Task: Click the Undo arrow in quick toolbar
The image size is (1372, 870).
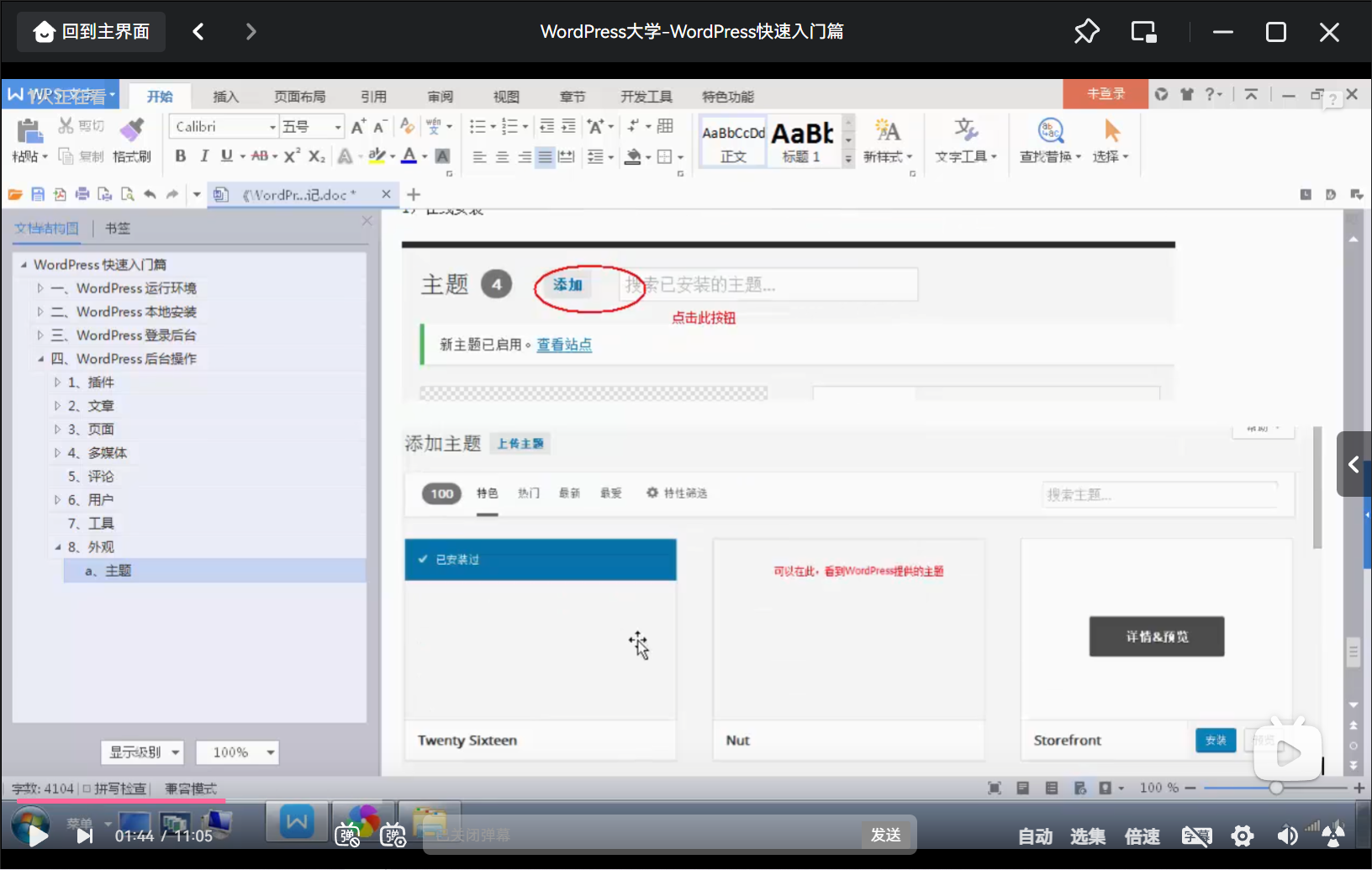Action: 150,194
